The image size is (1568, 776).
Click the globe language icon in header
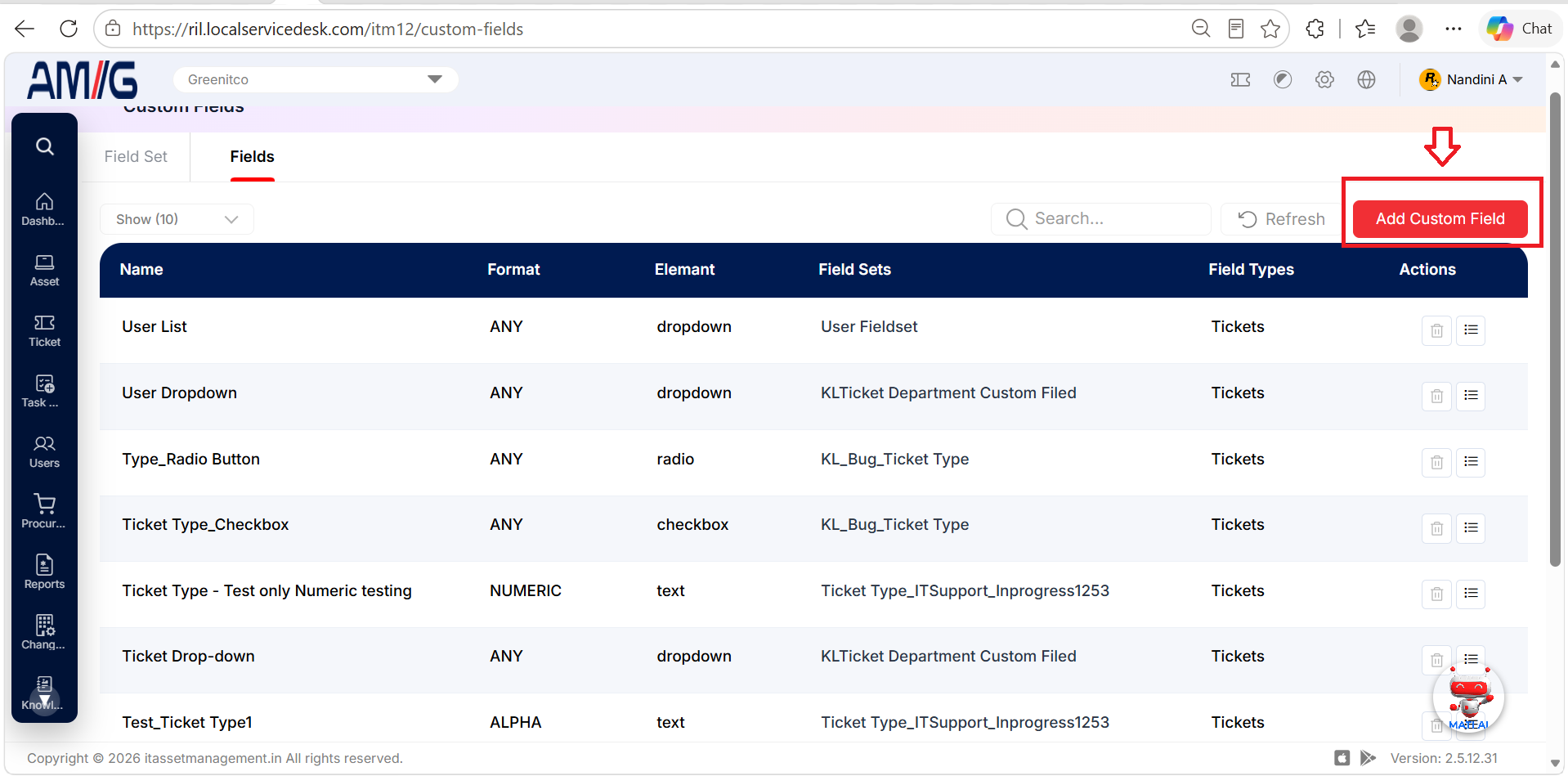coord(1366,79)
